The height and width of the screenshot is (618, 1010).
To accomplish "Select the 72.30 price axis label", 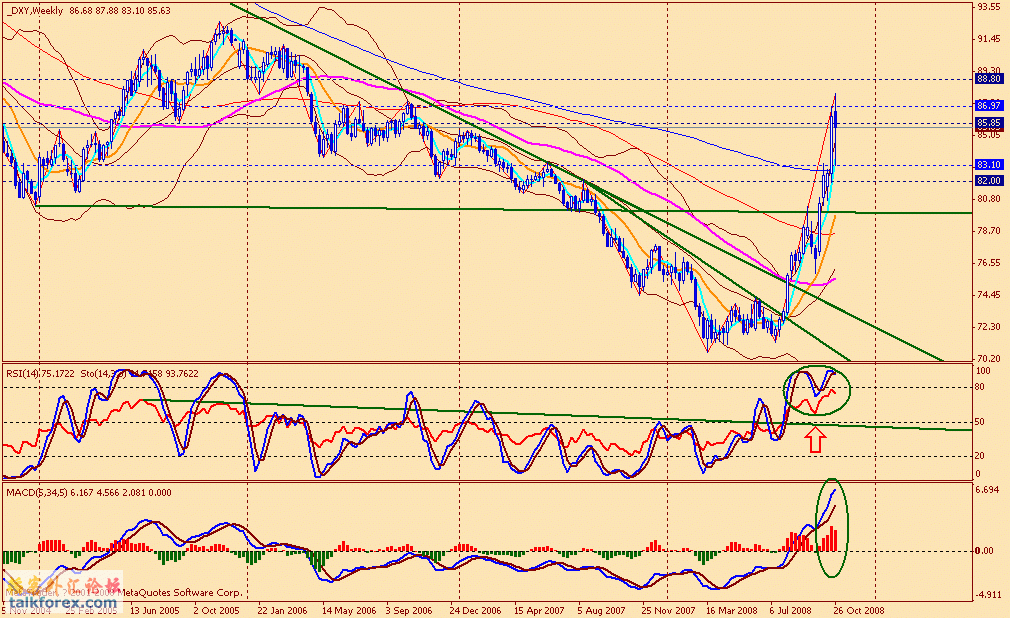I will tap(989, 327).
